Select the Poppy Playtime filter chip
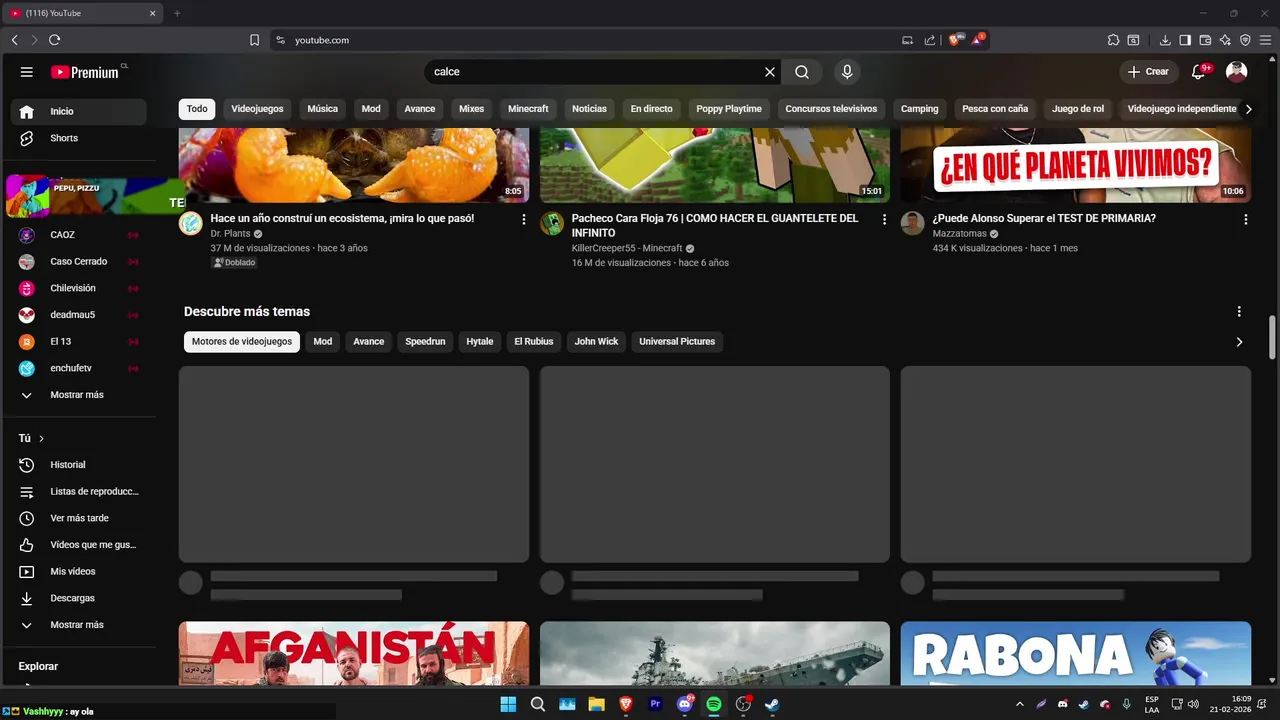The height and width of the screenshot is (720, 1280). (x=729, y=109)
